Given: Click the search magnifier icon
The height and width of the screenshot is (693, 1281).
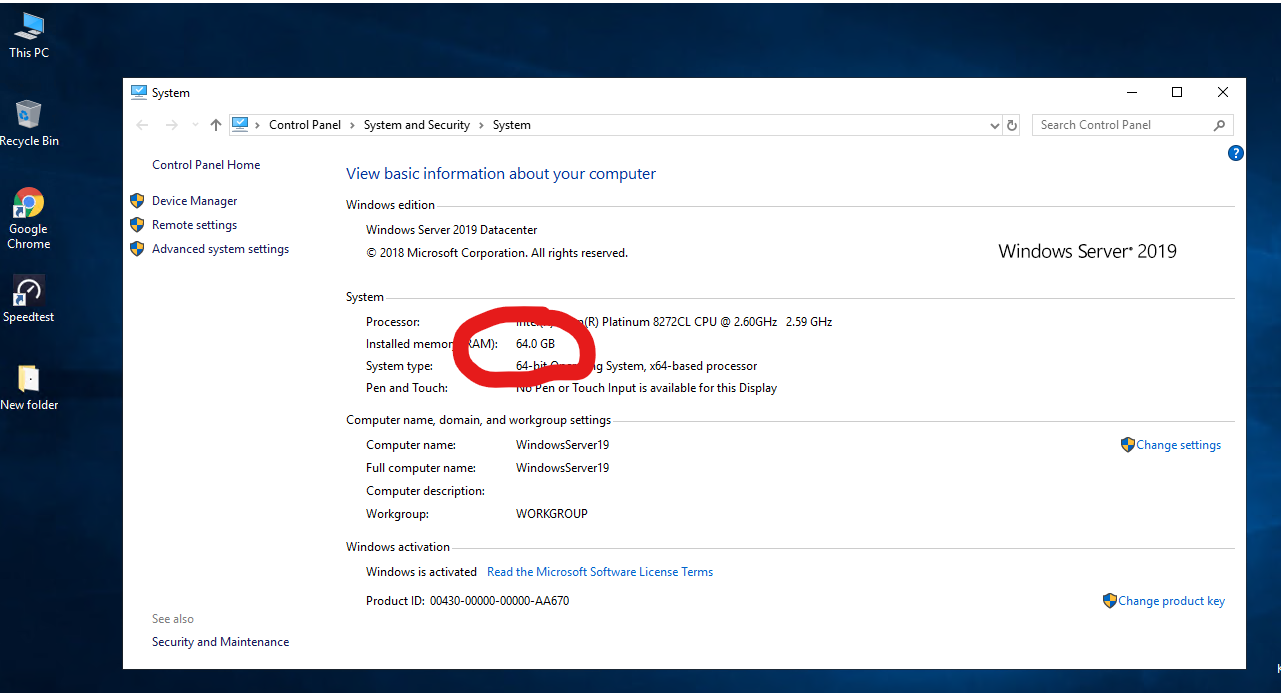Looking at the screenshot, I should point(1219,125).
